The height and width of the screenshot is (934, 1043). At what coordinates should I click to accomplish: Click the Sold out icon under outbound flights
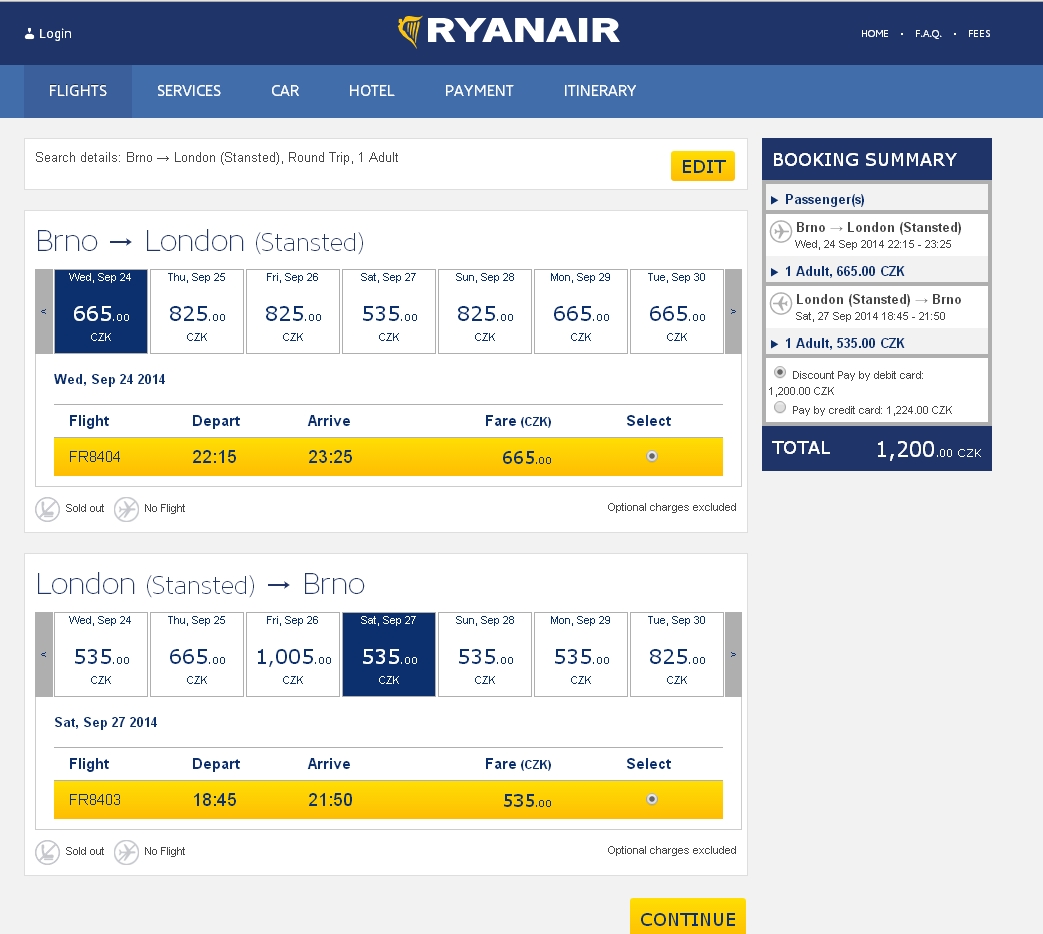47,510
